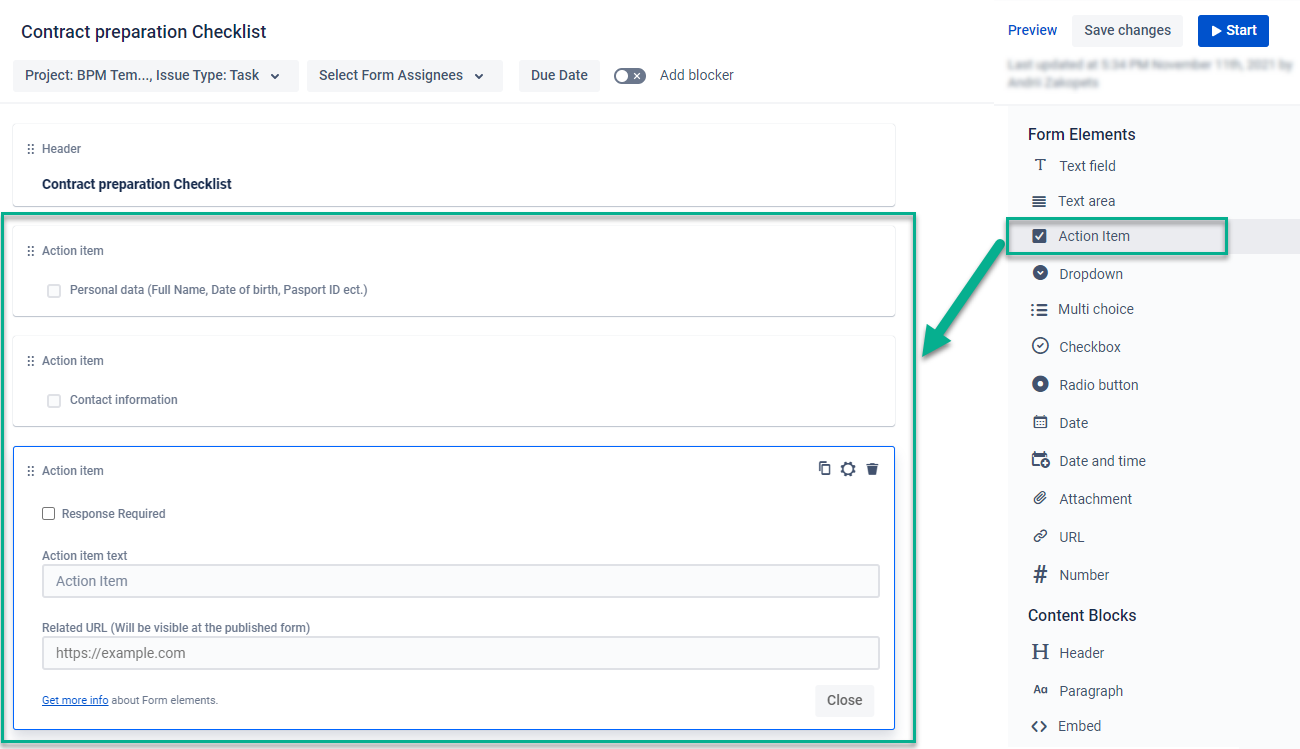Select the Radio button form element
1300x749 pixels.
[x=1098, y=384]
